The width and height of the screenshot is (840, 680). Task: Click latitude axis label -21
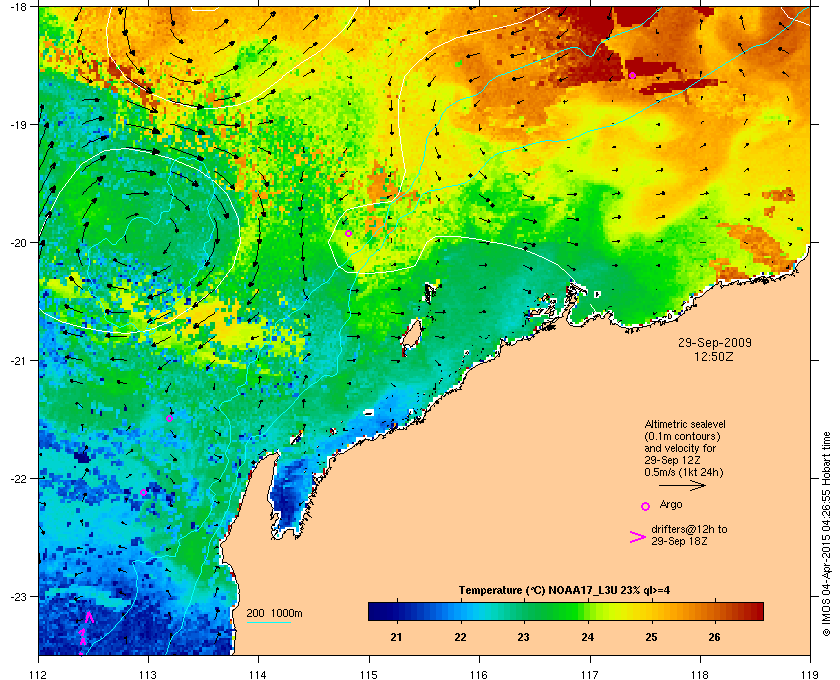[18, 360]
